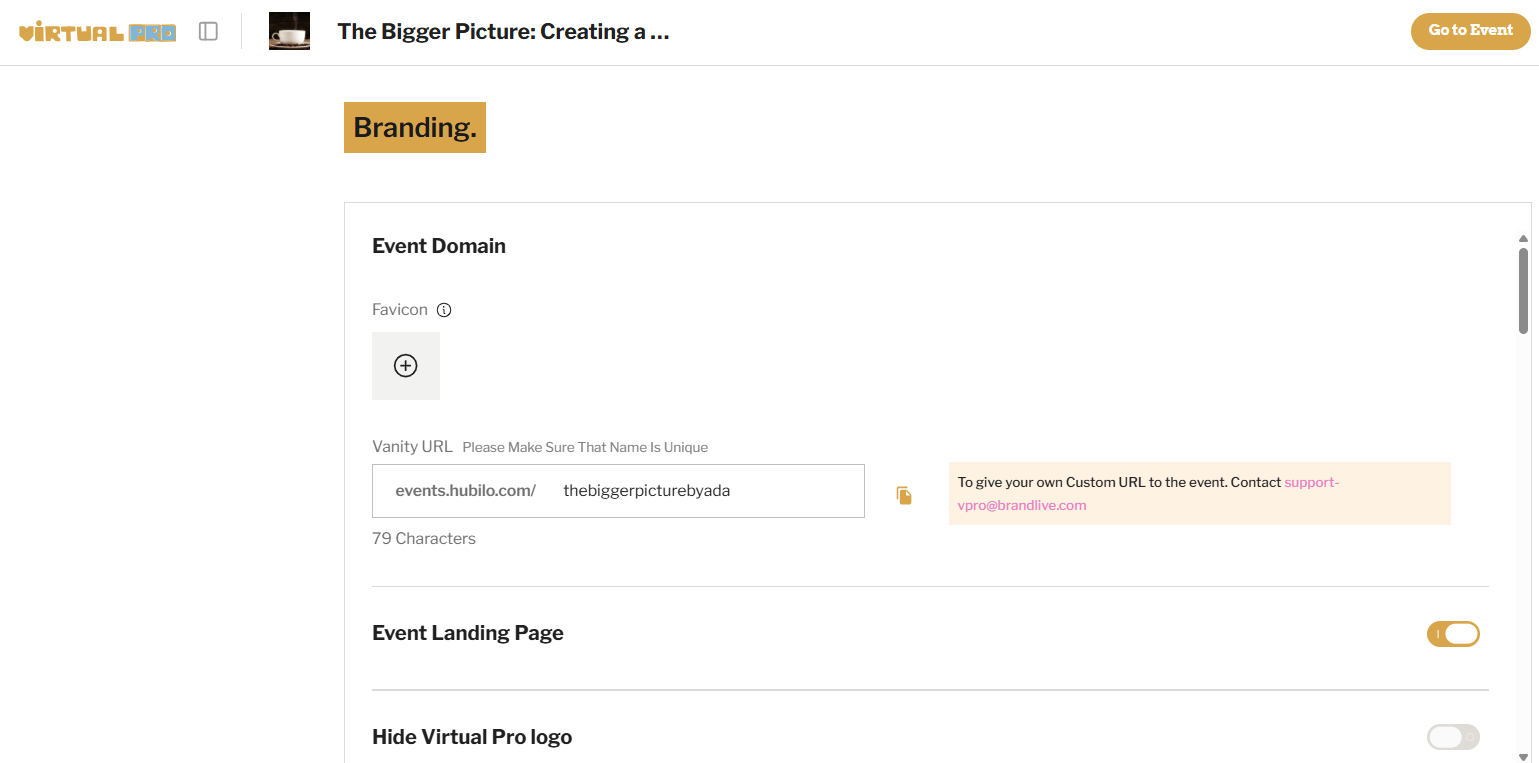Click the 79 Characters counter text

[x=424, y=539]
